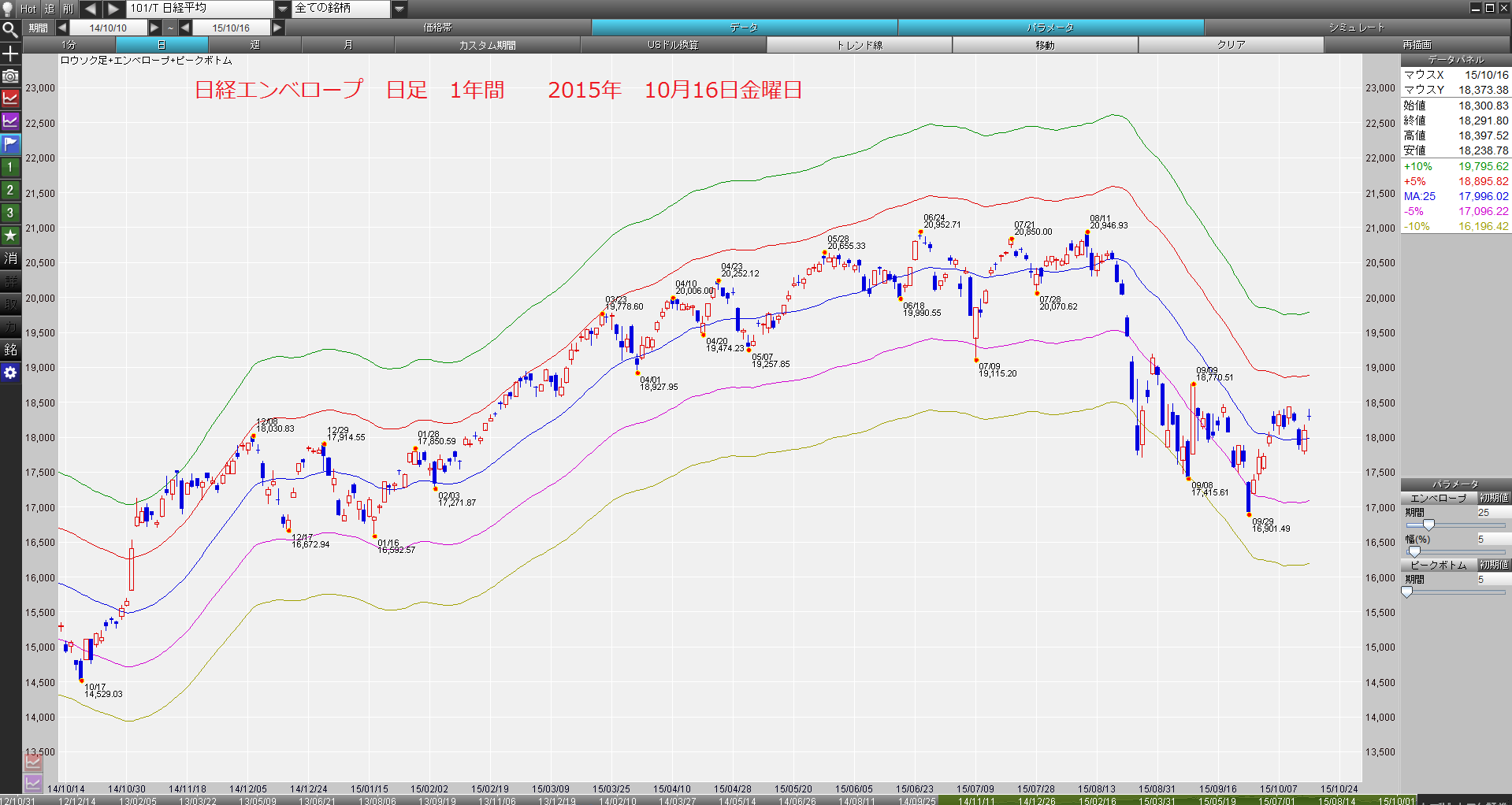Click the chart title ロウソク足+エンベロープ+ピークボトム
Viewport: 1512px width, 805px height.
147,60
